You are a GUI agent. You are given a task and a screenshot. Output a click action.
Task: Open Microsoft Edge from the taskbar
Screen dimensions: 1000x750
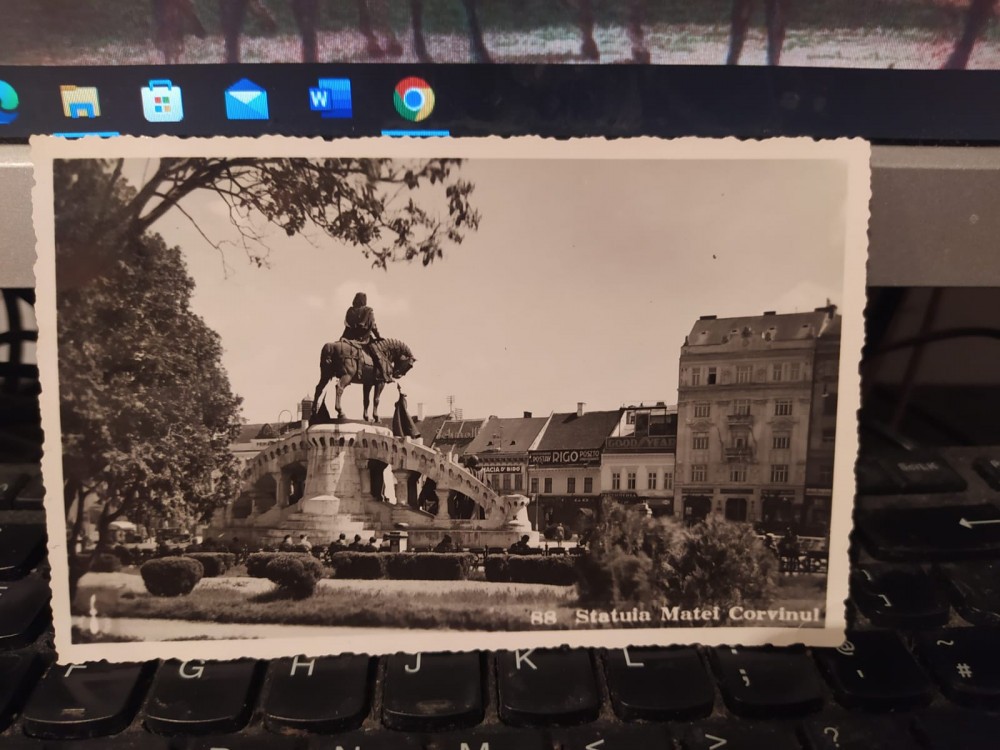pos(6,101)
